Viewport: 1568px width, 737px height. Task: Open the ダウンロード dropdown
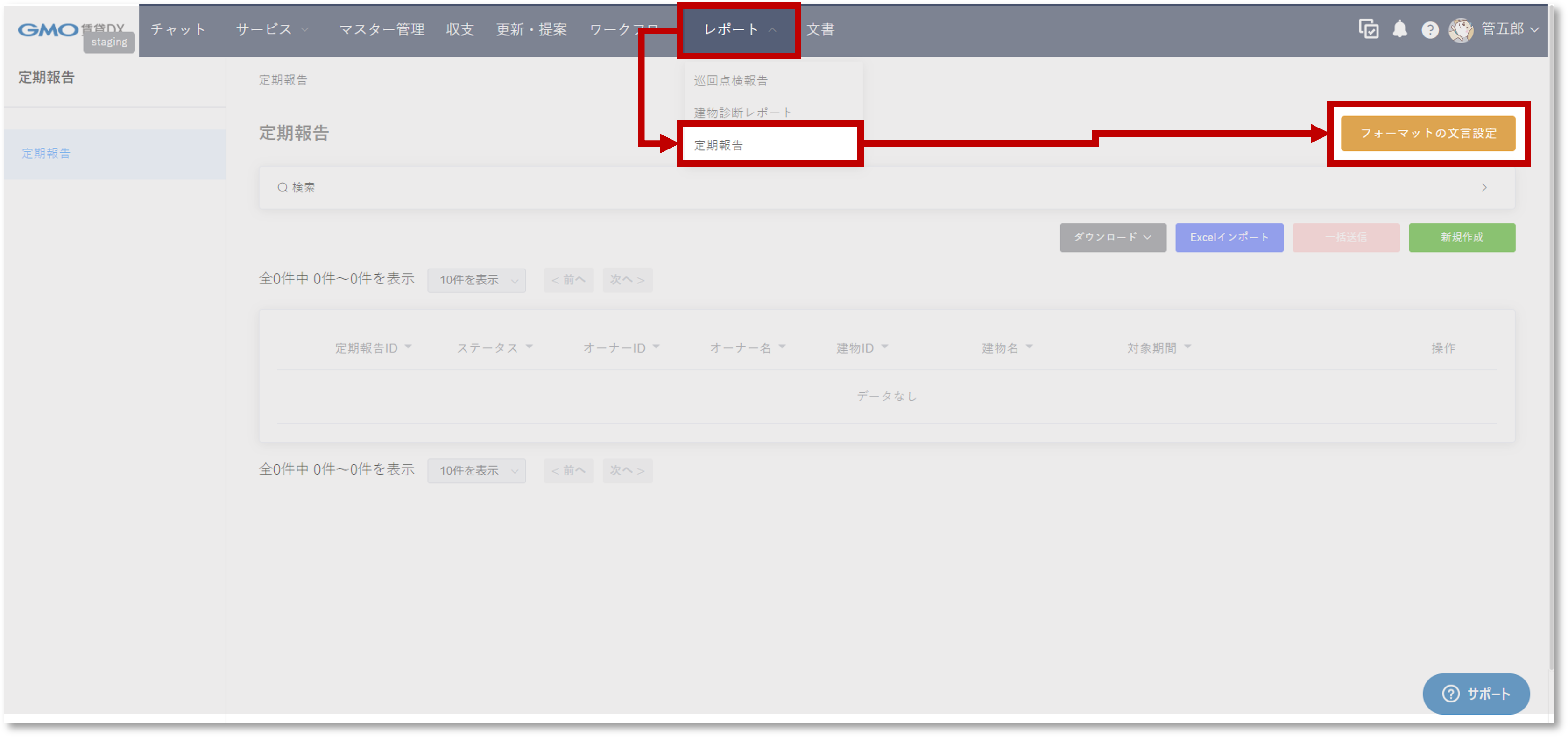(1112, 237)
